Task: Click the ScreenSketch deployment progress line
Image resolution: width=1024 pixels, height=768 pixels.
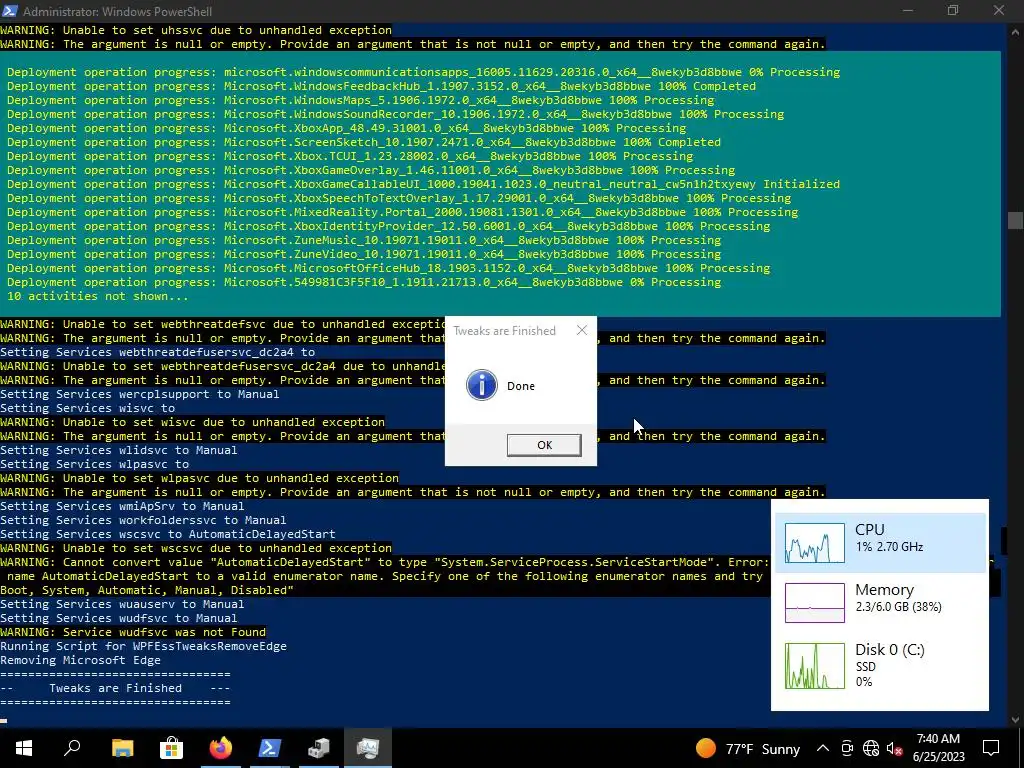Action: pos(364,142)
